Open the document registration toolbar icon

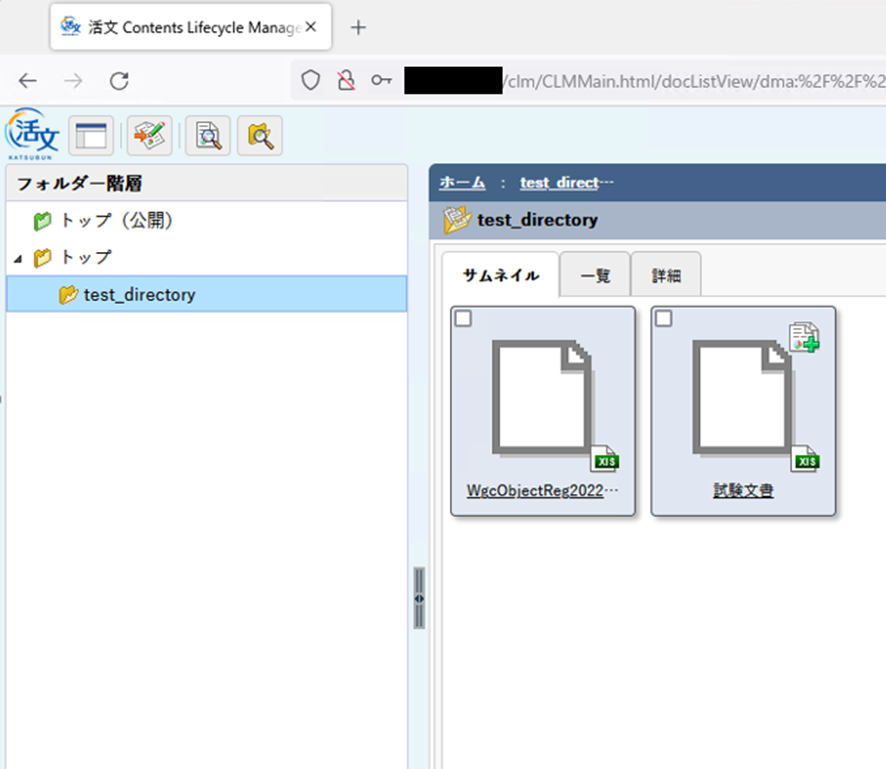[150, 136]
